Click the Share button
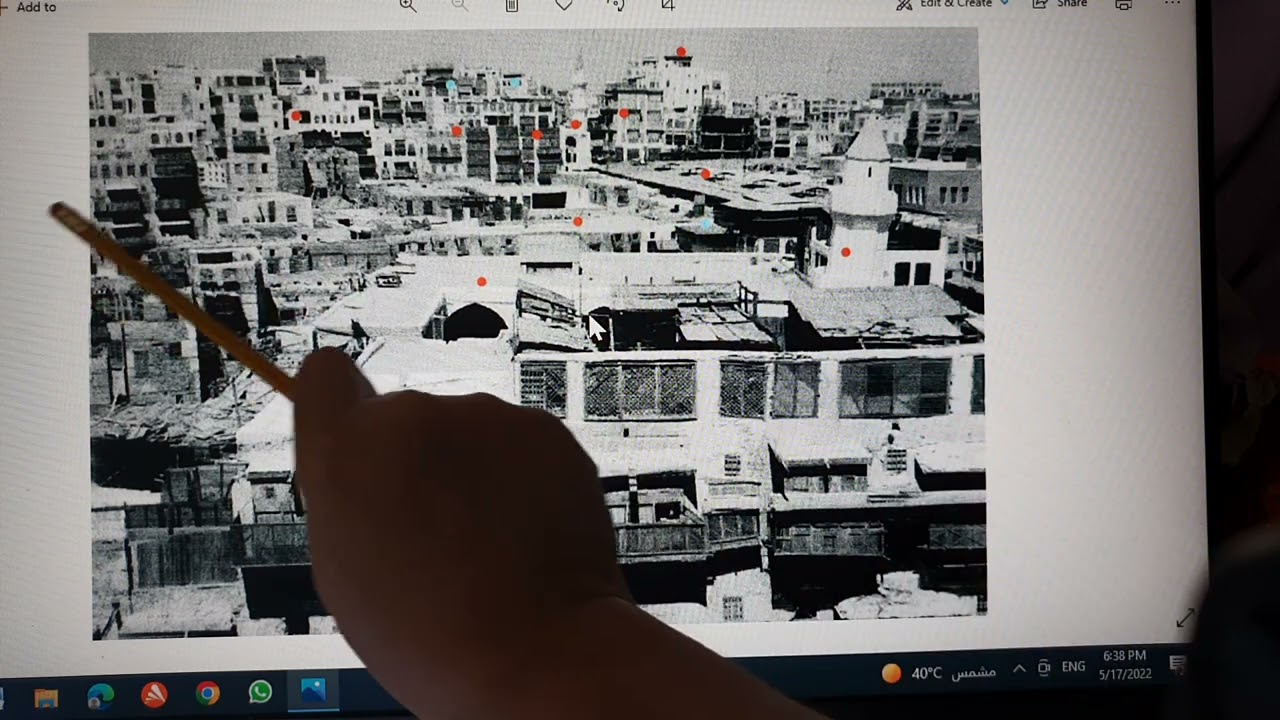This screenshot has height=720, width=1280. tap(1060, 4)
